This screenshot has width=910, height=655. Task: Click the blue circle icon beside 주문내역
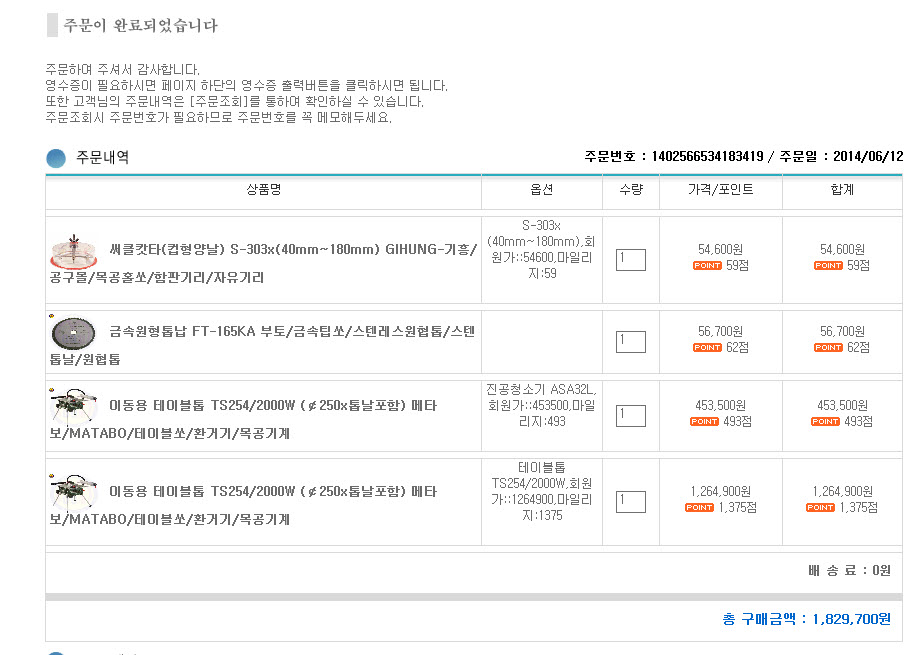tap(56, 158)
